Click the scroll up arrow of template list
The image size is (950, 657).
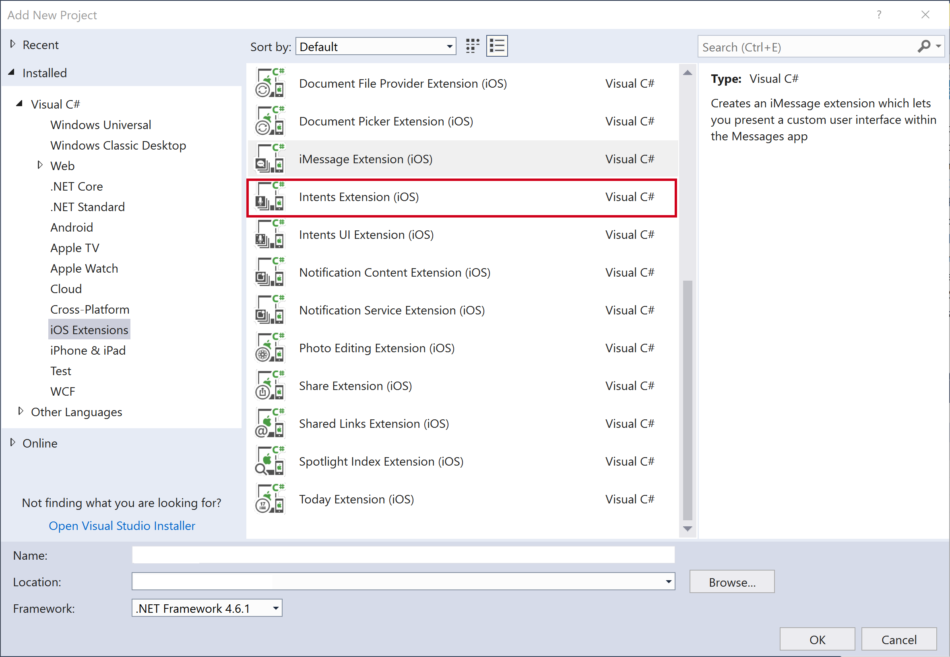pos(688,73)
